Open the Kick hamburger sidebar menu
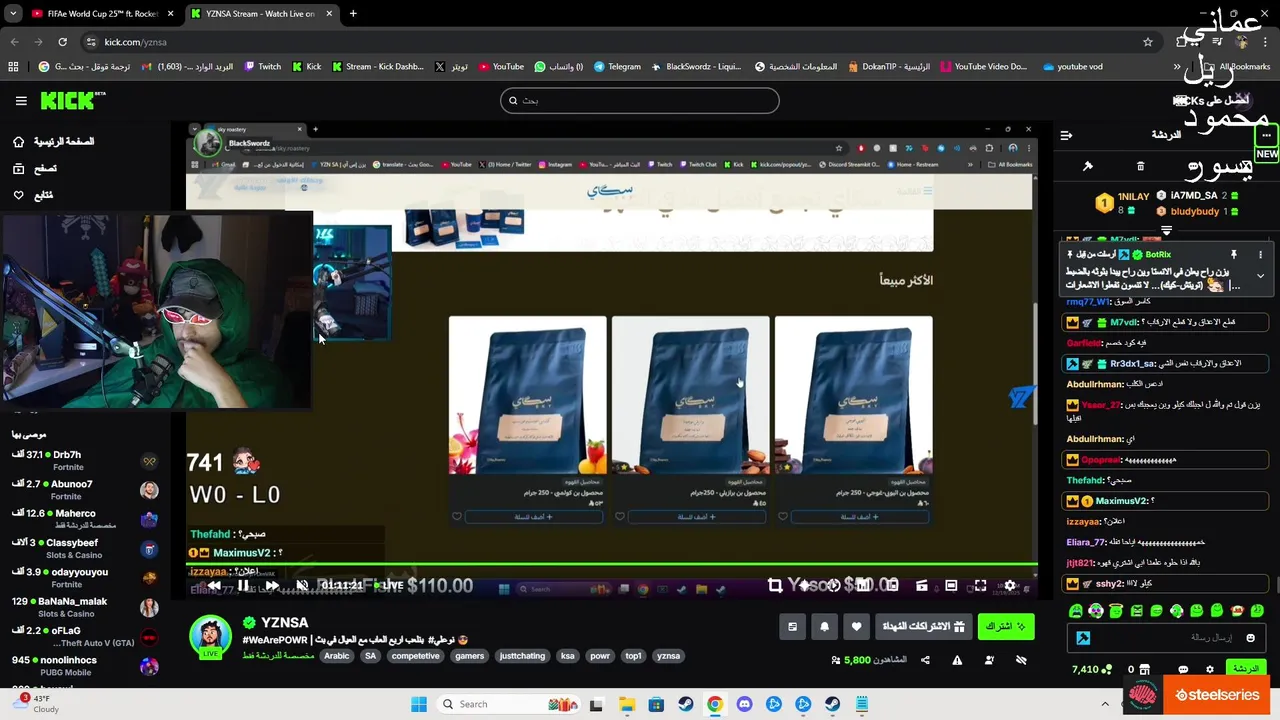 point(21,100)
